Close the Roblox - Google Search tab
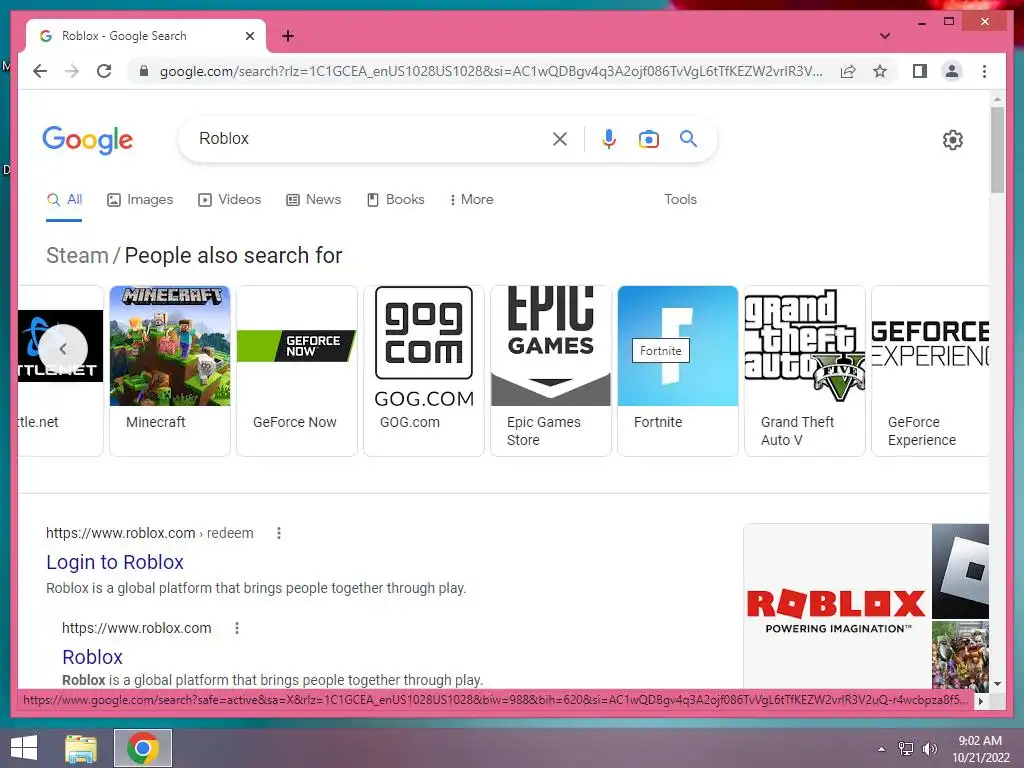 pyautogui.click(x=249, y=36)
